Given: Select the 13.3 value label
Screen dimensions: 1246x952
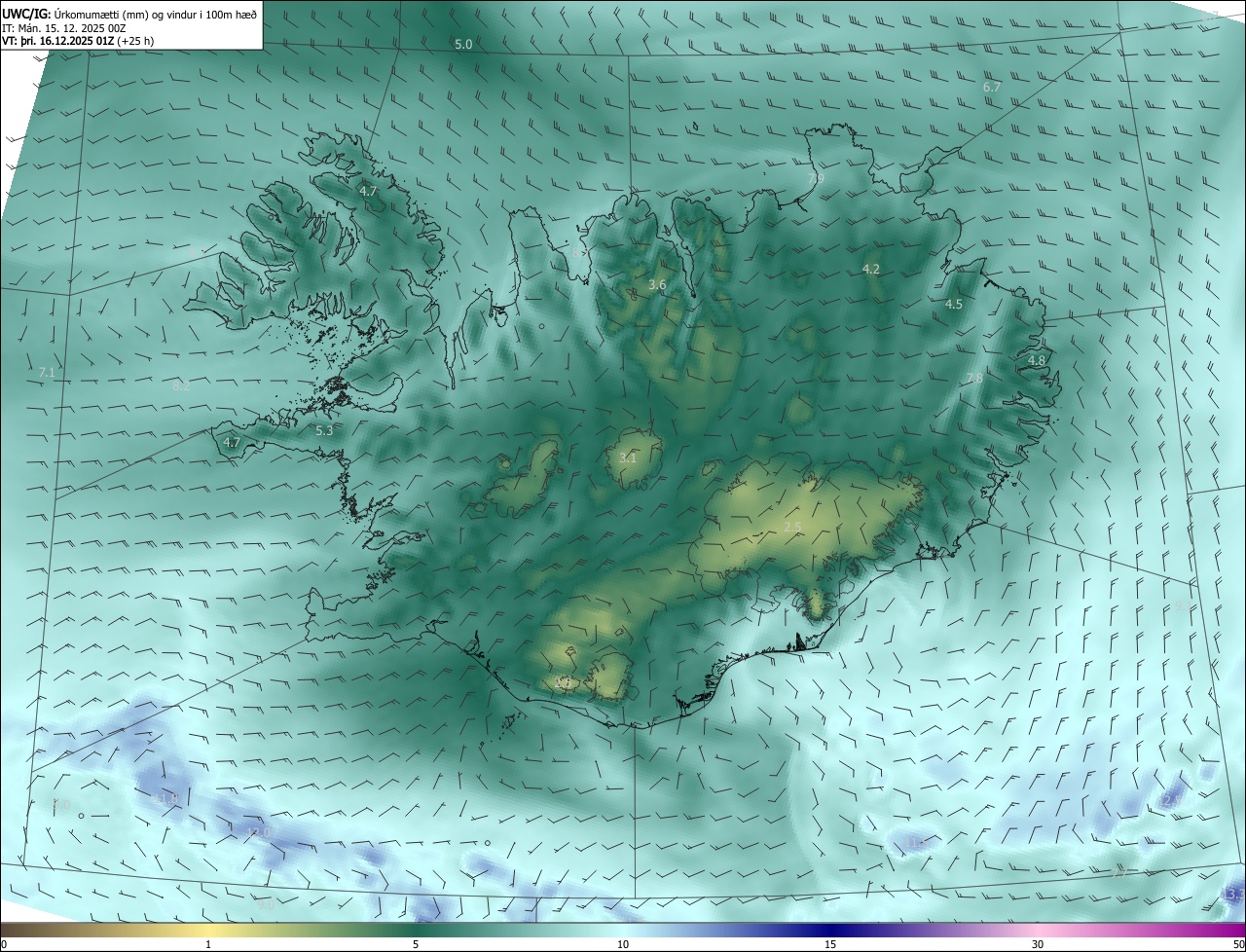Looking at the screenshot, I should coord(1234,894).
